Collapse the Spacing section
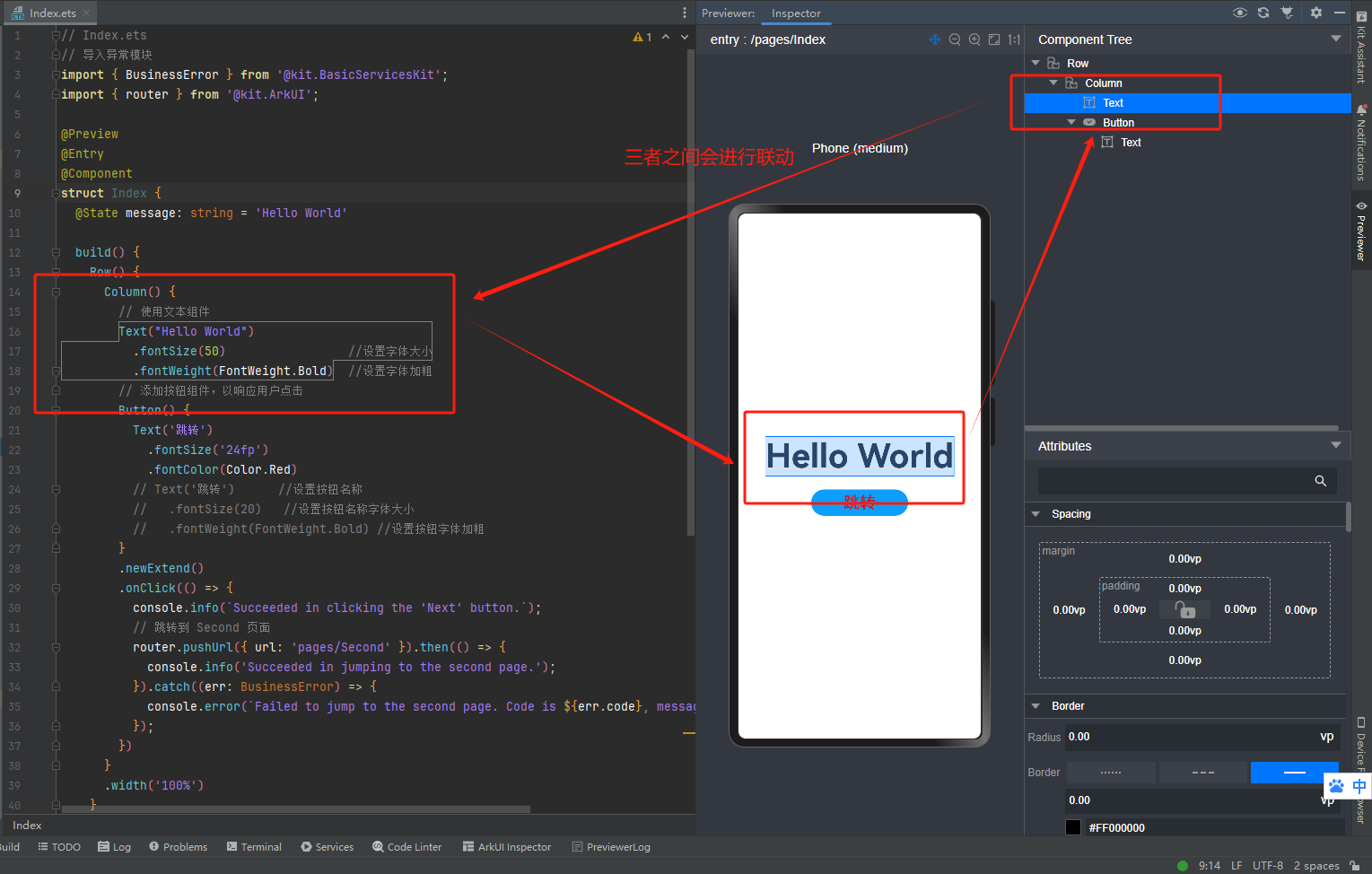This screenshot has width=1372, height=874. pyautogui.click(x=1036, y=514)
